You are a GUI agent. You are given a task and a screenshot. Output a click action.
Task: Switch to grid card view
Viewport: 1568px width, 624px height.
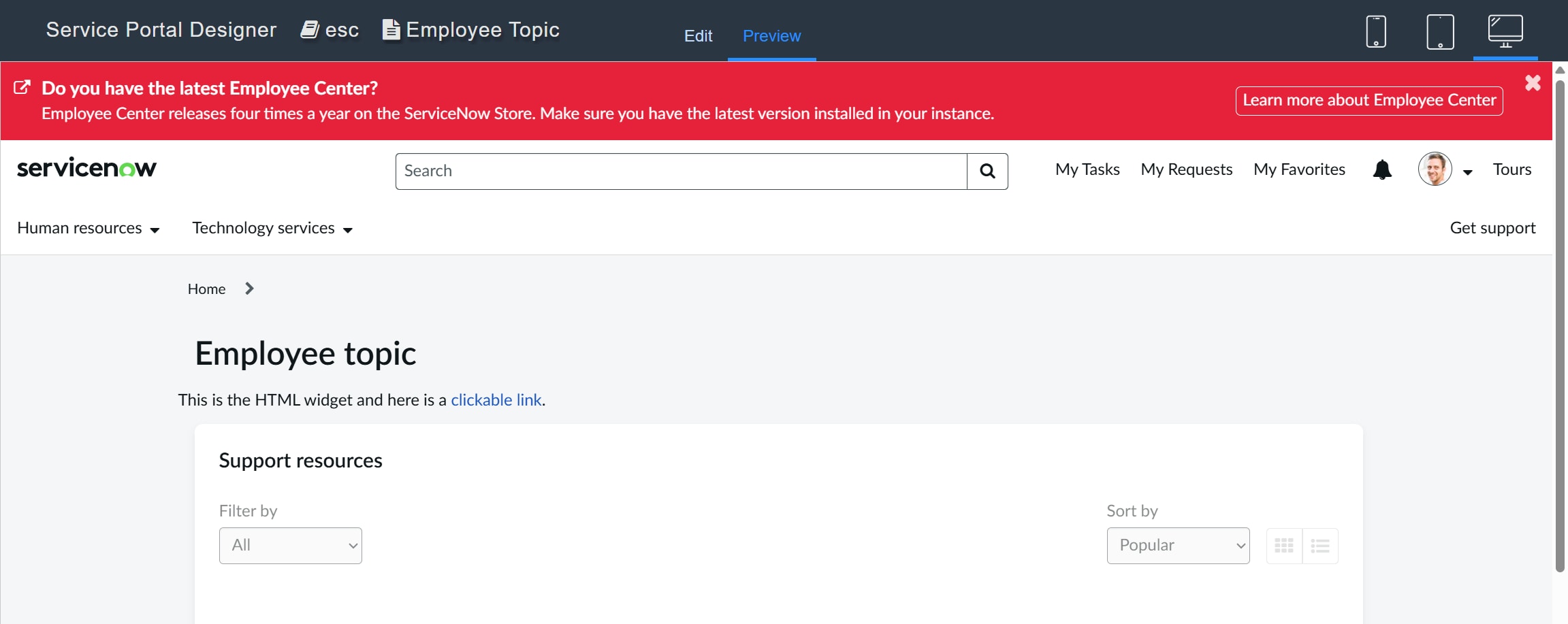(1284, 546)
